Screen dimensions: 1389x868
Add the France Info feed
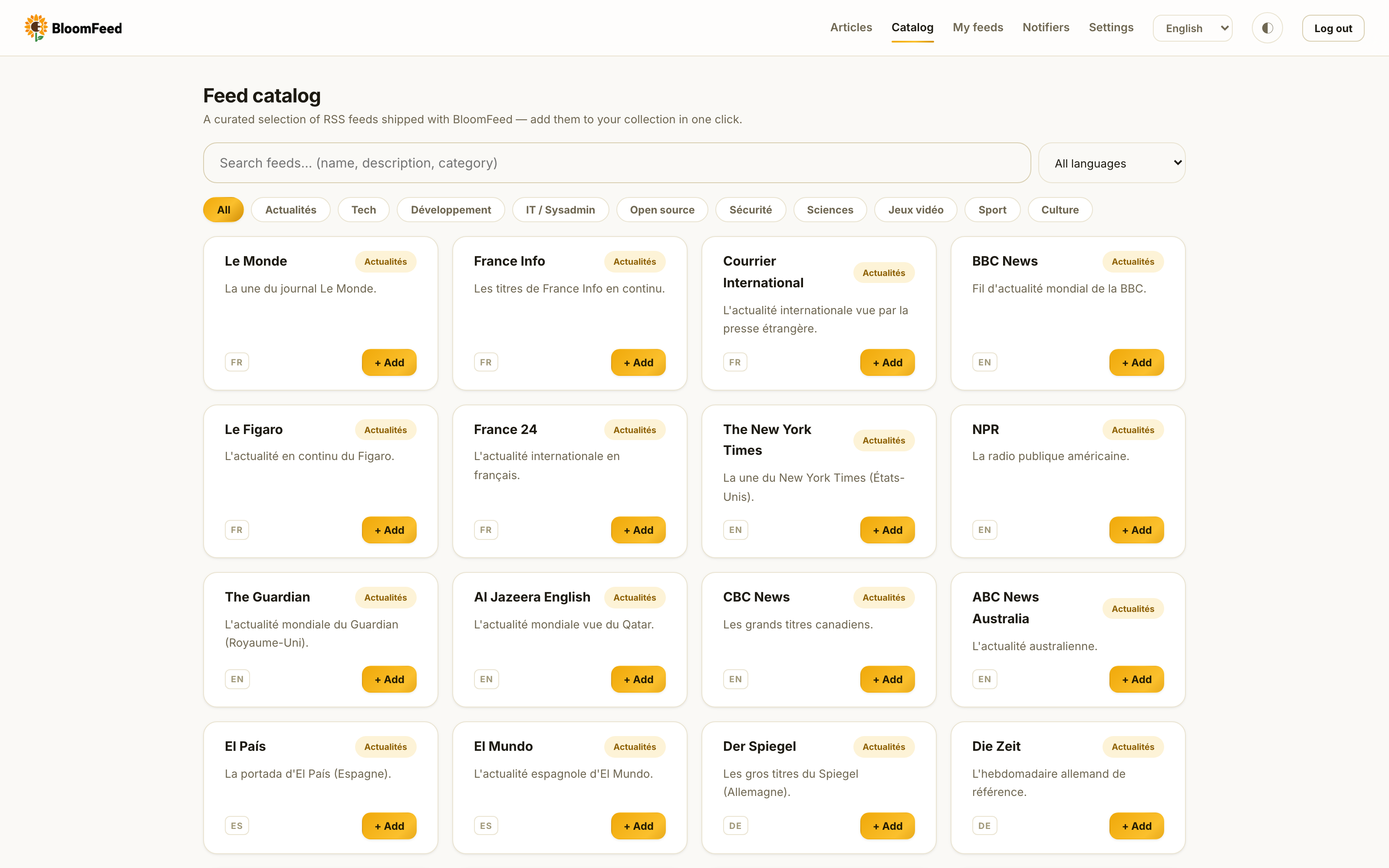tap(638, 362)
